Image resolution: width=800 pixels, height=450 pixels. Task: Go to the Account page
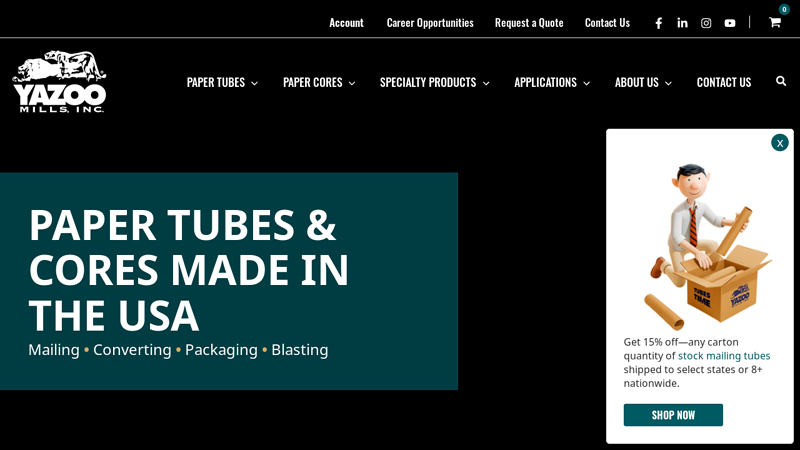346,22
